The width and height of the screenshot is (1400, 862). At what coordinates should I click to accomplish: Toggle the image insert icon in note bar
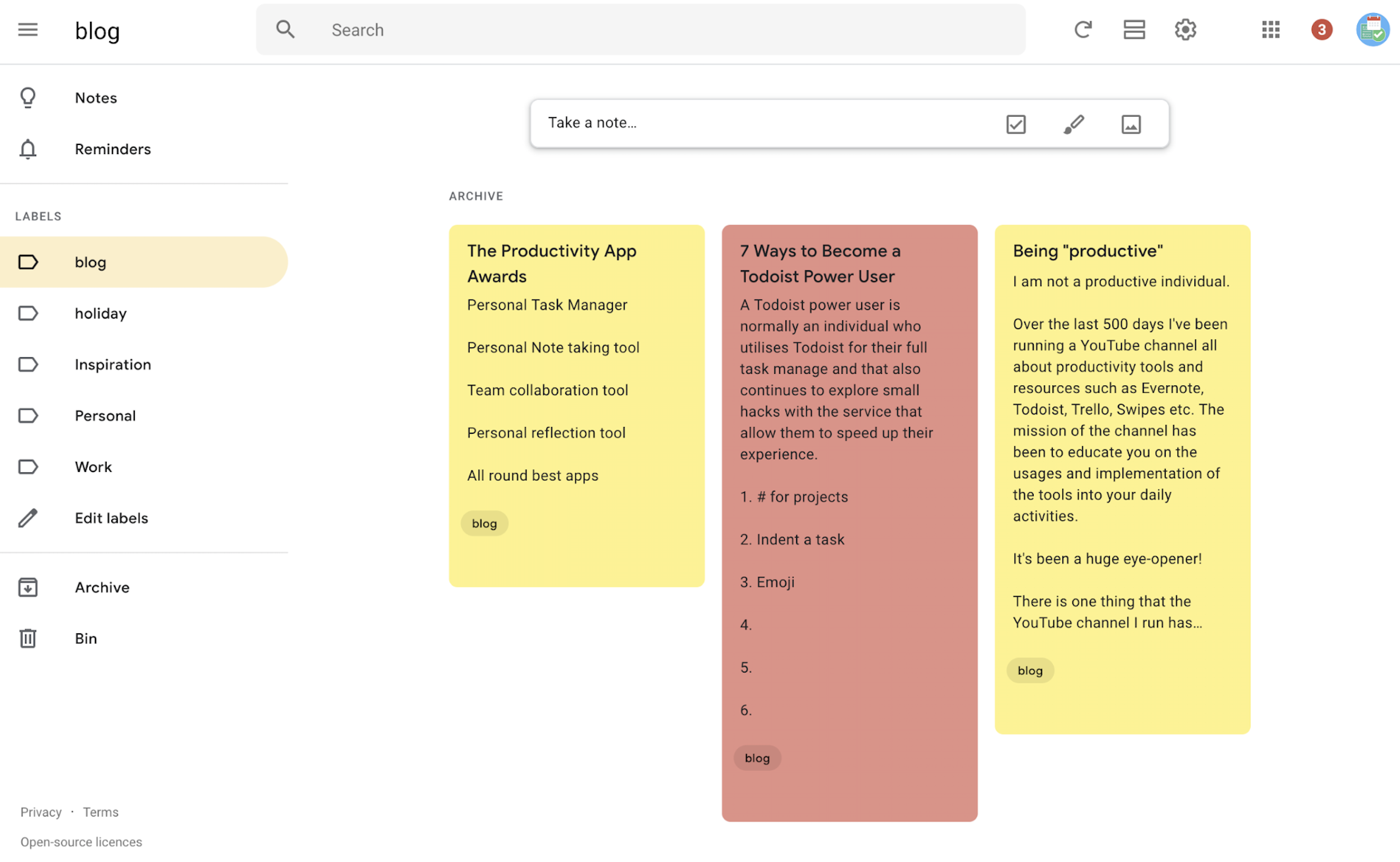[x=1131, y=123]
